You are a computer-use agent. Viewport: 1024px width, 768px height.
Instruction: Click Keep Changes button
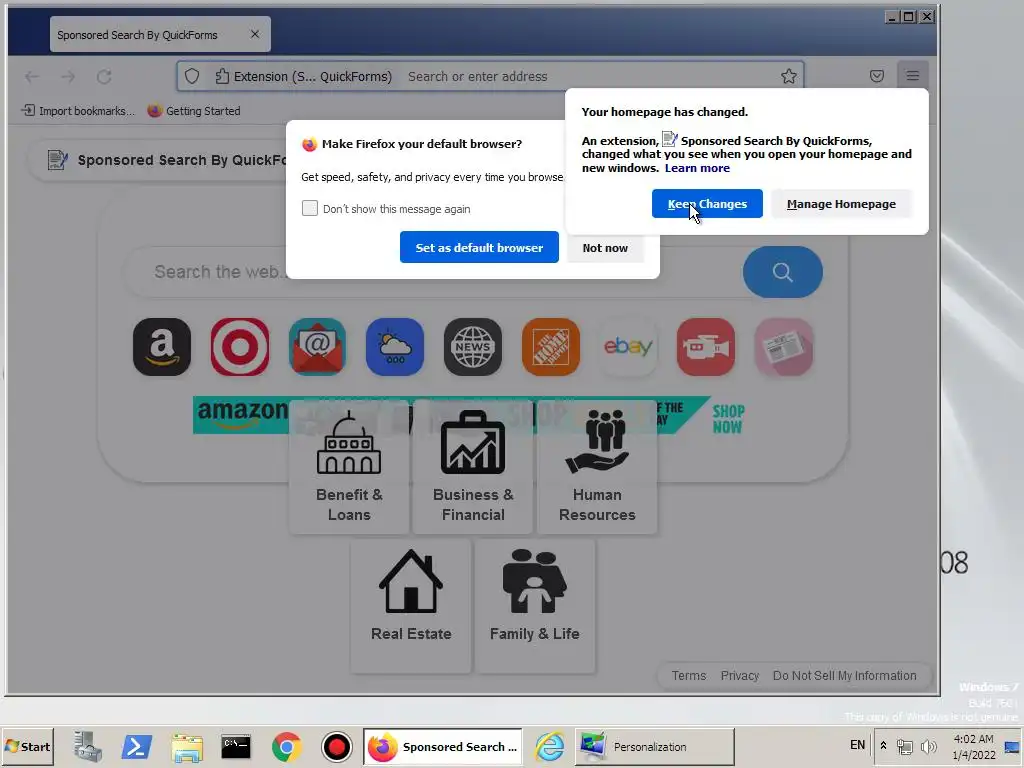pyautogui.click(x=707, y=204)
